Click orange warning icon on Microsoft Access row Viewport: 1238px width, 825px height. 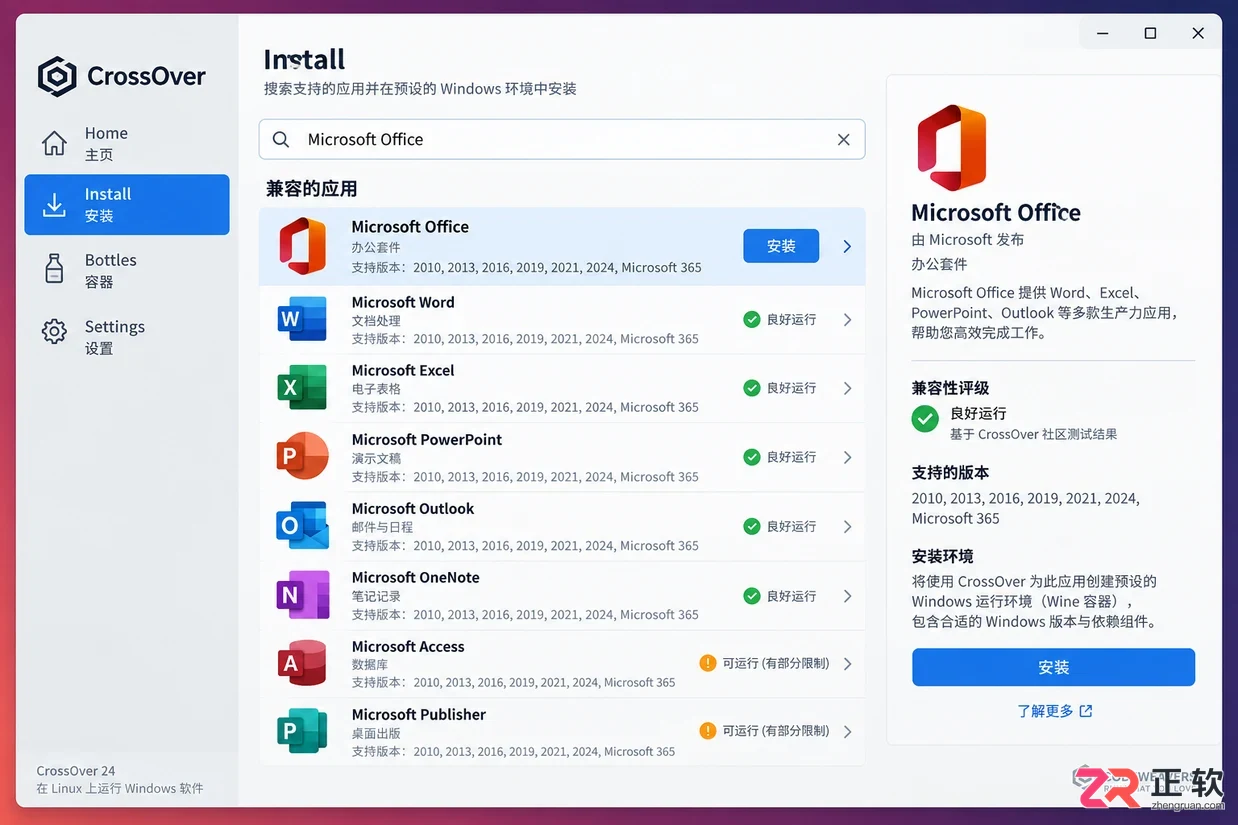[x=708, y=663]
